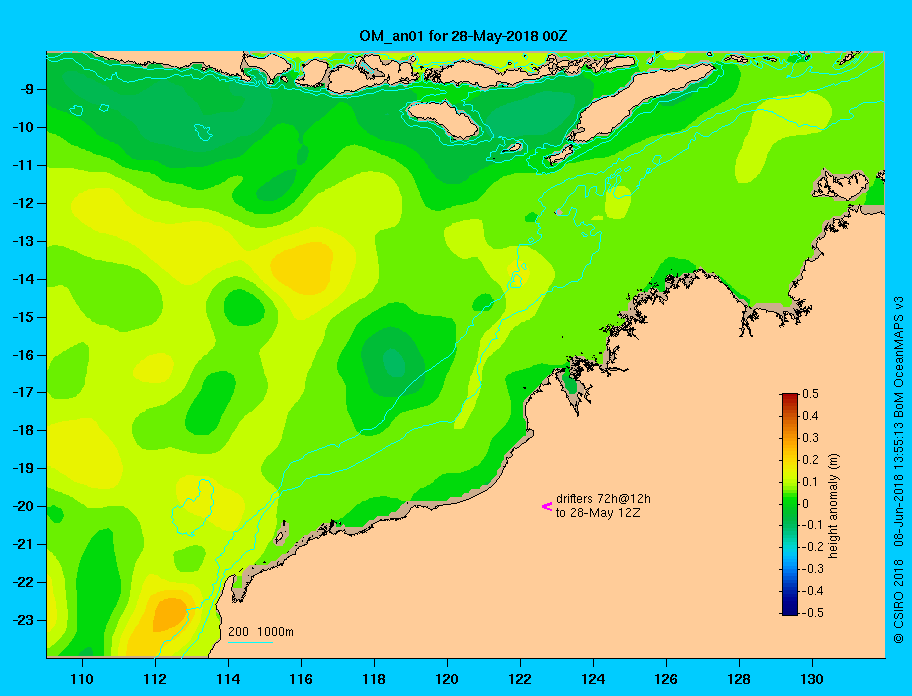Click latitude axis label -19
The image size is (912, 696).
tap(24, 469)
